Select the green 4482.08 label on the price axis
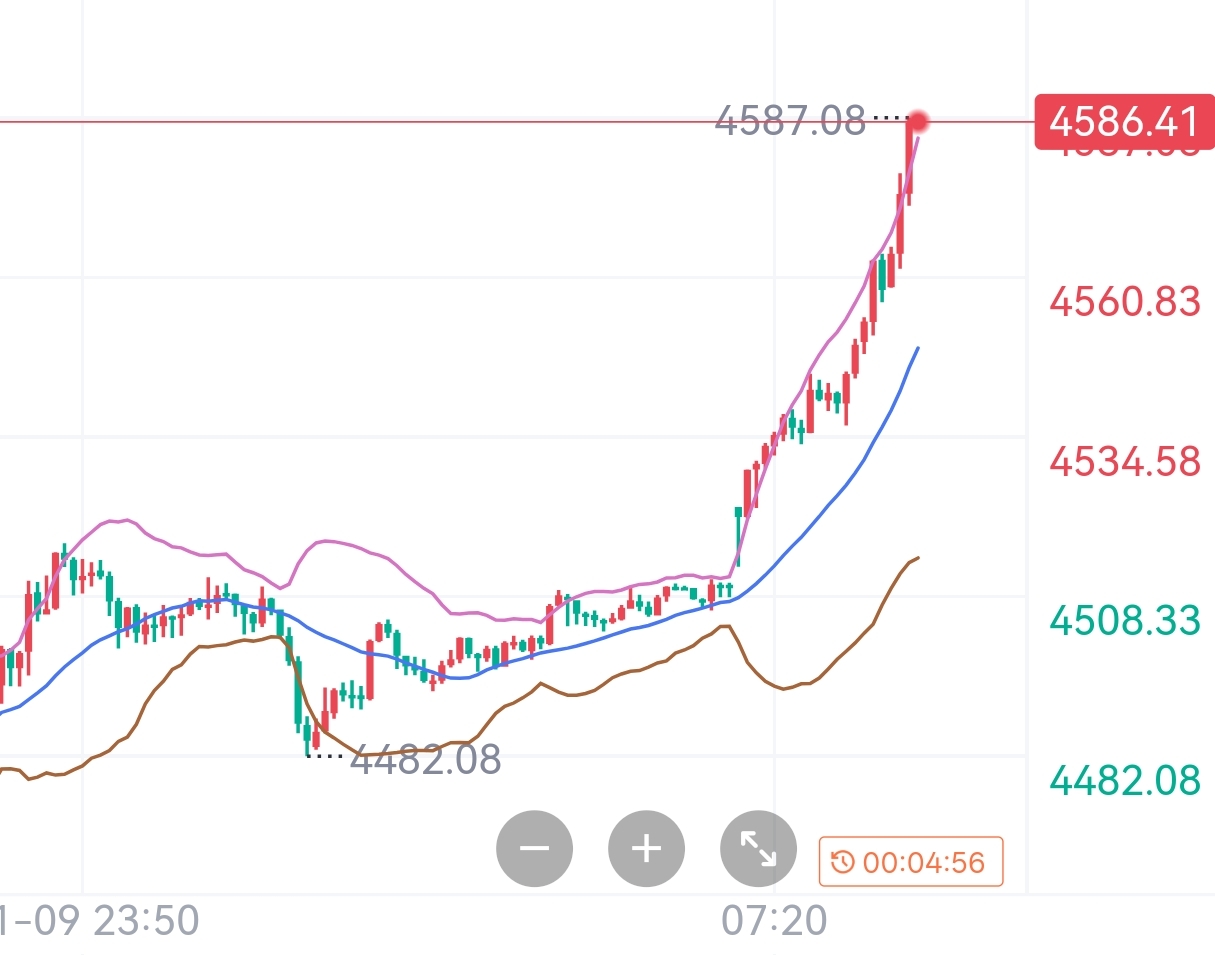 tap(1124, 780)
